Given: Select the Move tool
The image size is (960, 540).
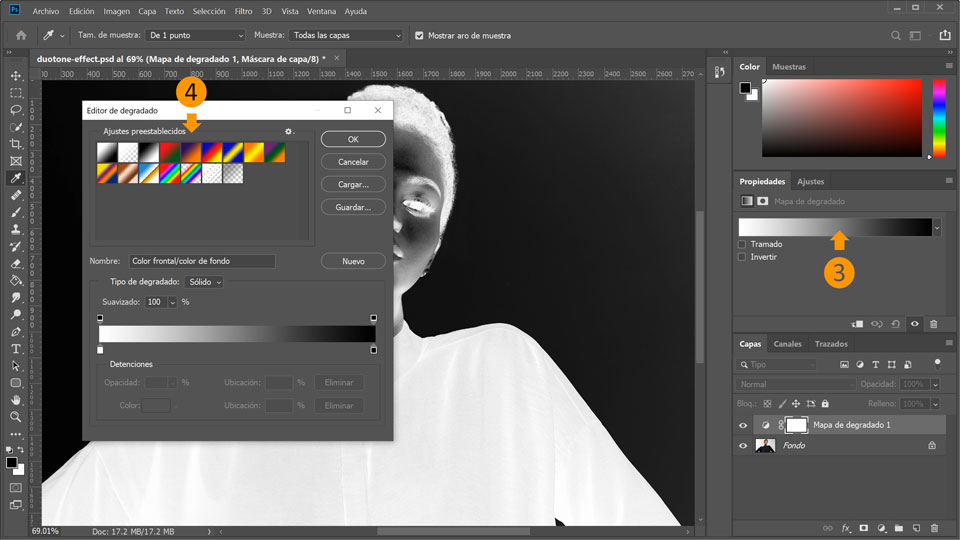Looking at the screenshot, I should [16, 76].
